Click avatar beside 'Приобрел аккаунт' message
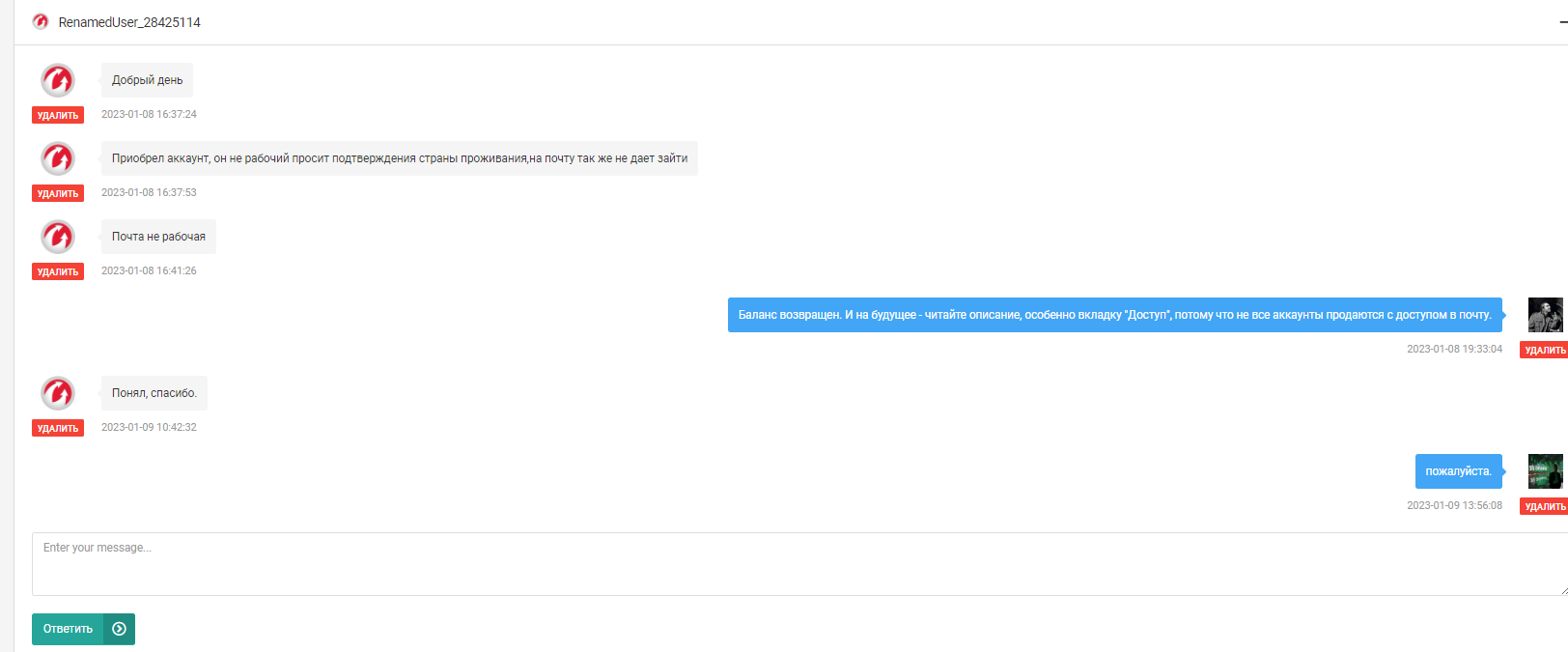Image resolution: width=1568 pixels, height=652 pixels. pos(58,158)
